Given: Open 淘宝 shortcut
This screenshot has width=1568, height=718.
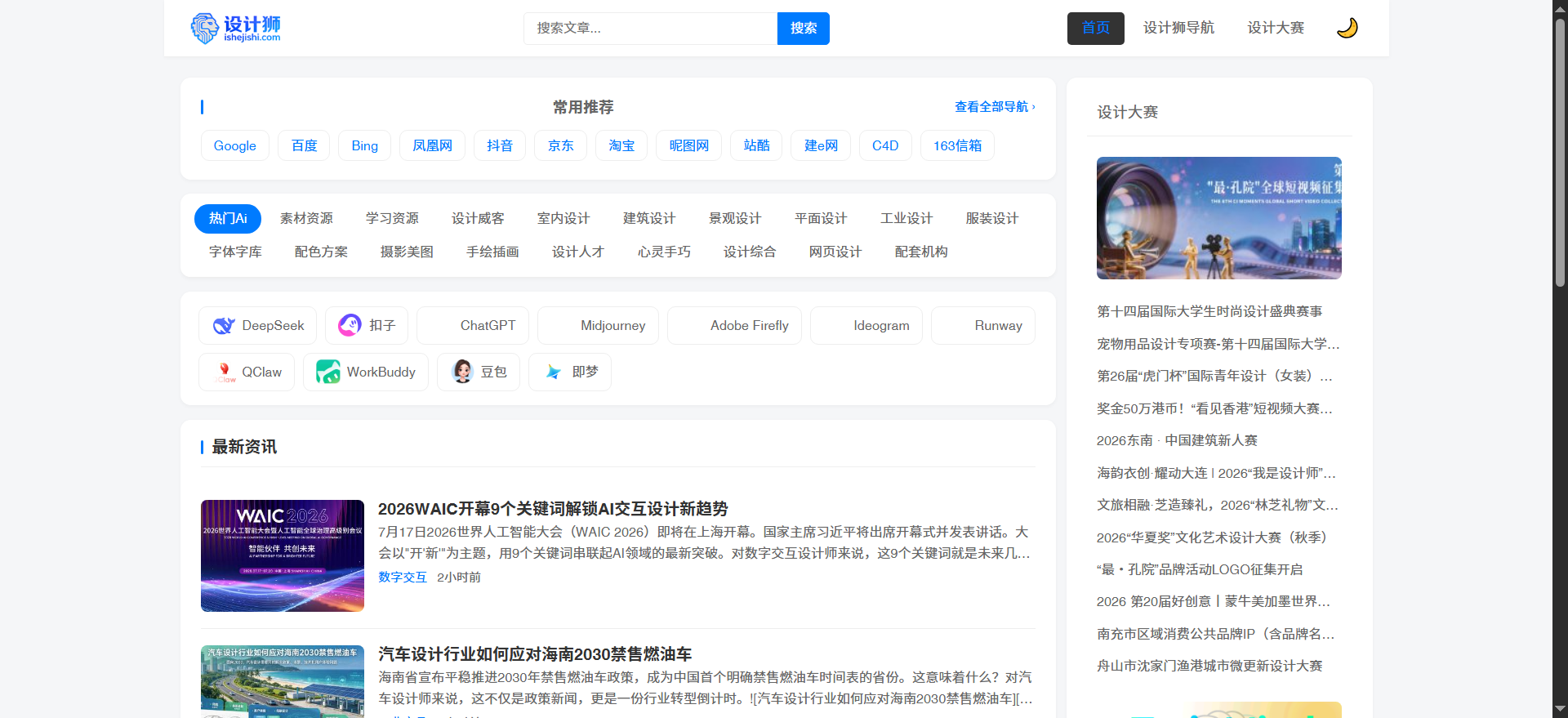Looking at the screenshot, I should [621, 145].
